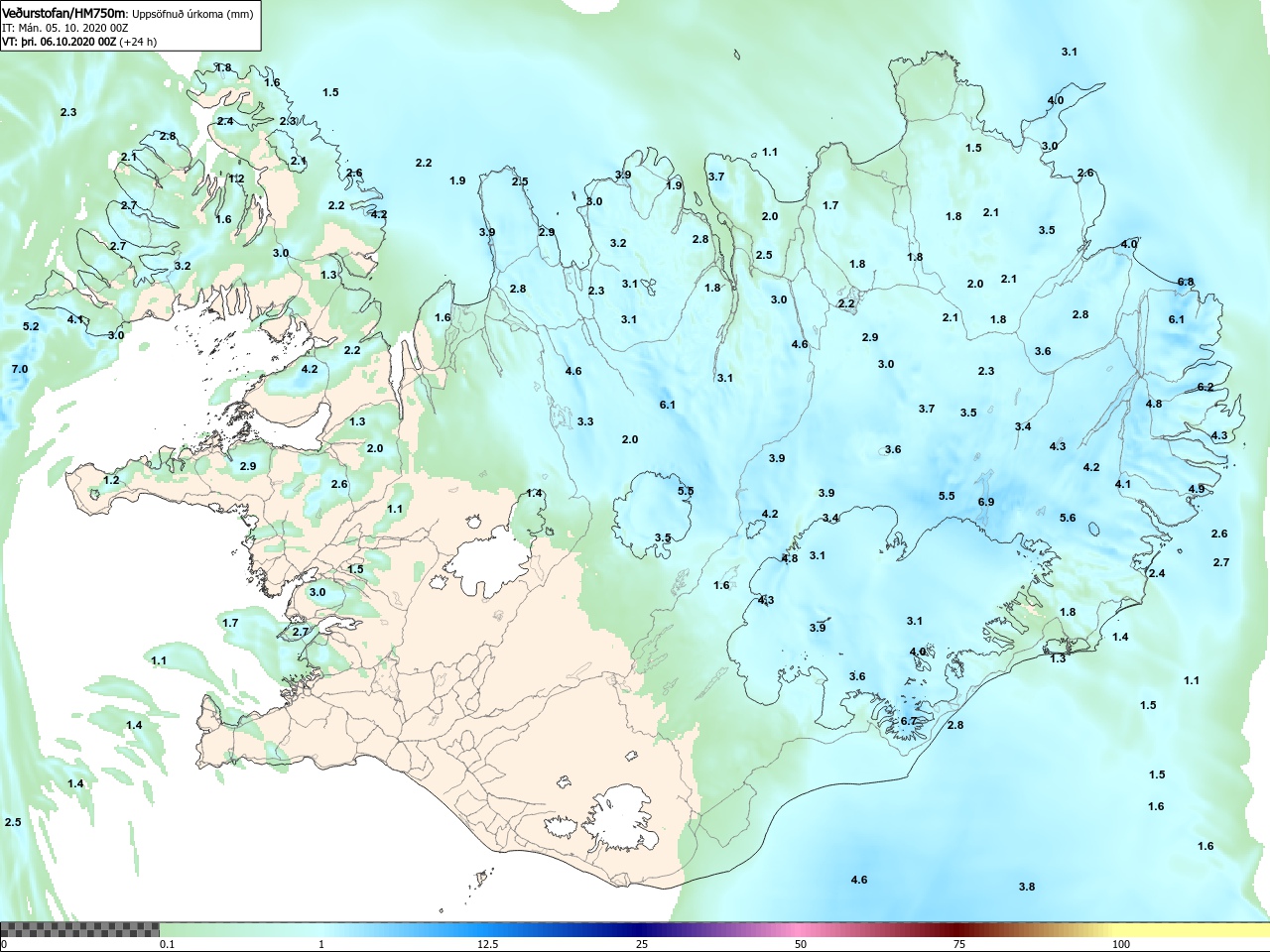The width and height of the screenshot is (1270, 952).
Task: Click the 0.1 label on the legend scale
Action: [168, 944]
